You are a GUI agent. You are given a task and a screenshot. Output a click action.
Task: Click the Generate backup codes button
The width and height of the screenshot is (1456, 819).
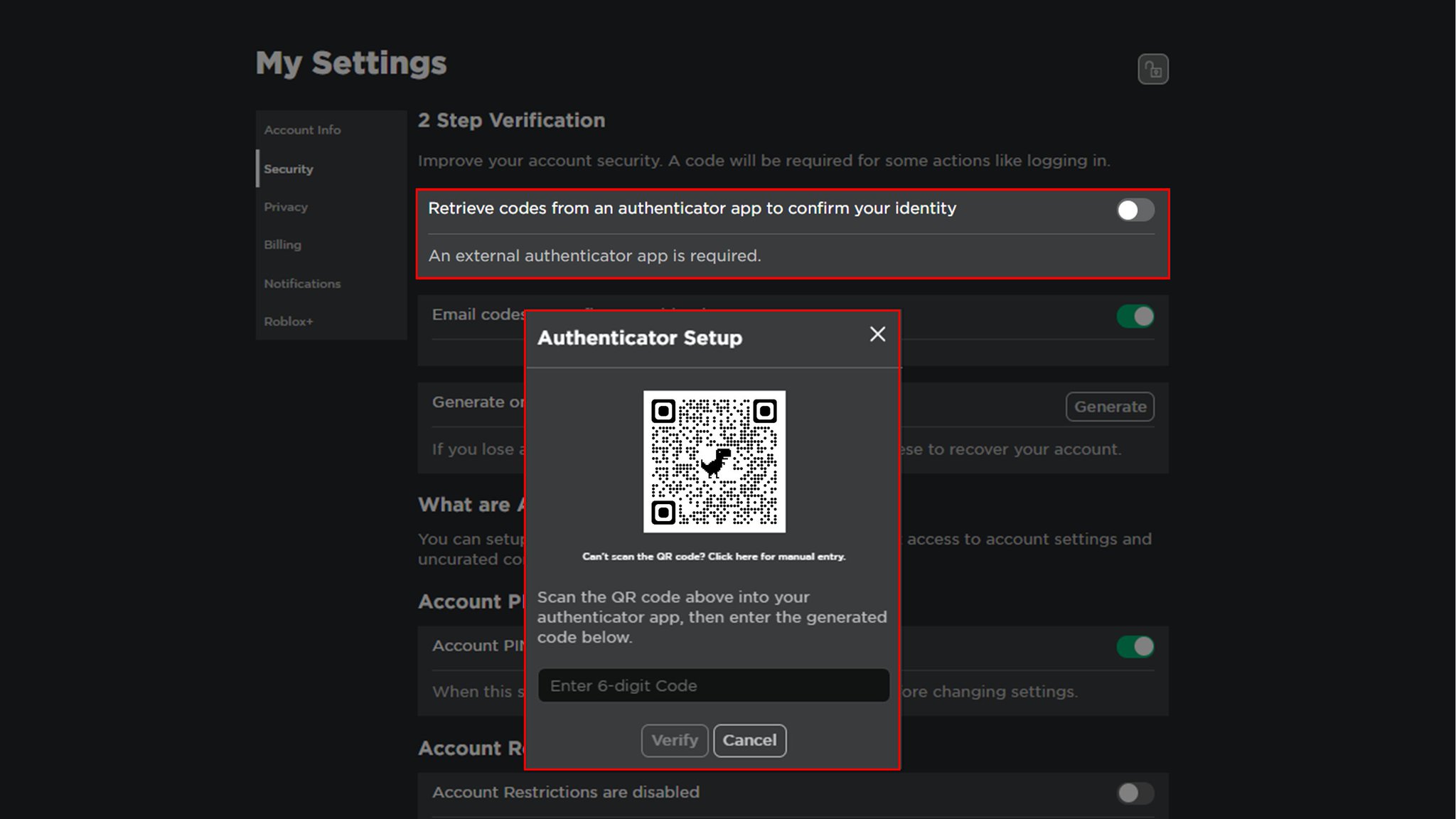pyautogui.click(x=1110, y=406)
